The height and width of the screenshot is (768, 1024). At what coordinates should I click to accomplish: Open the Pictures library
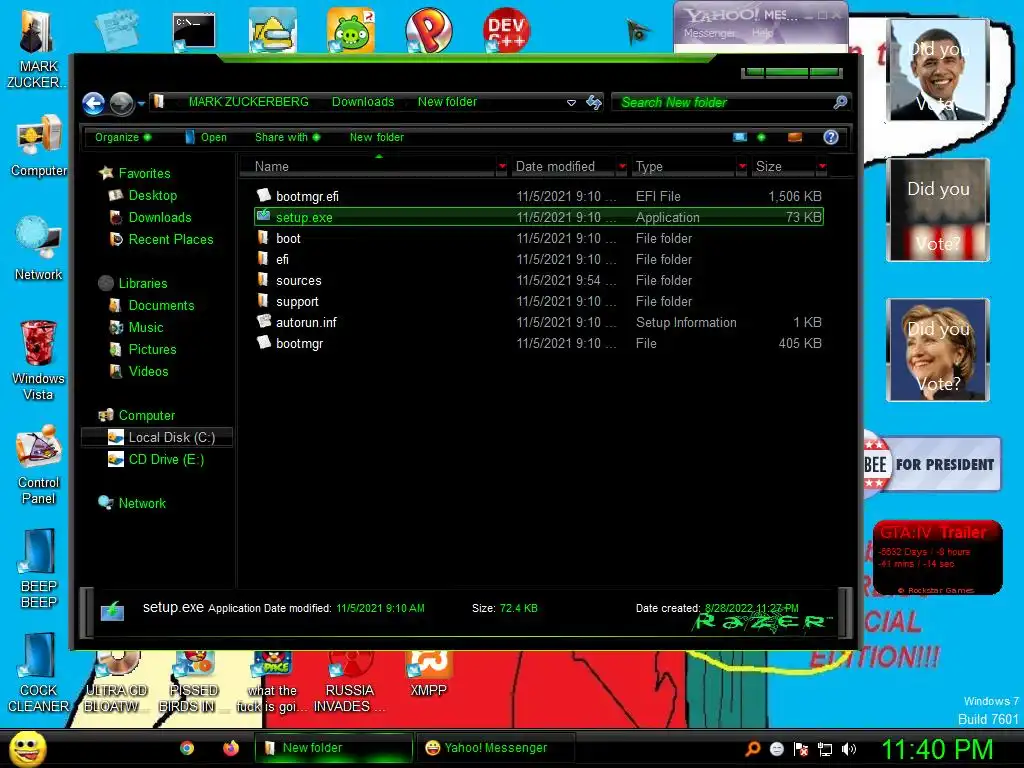(x=143, y=349)
